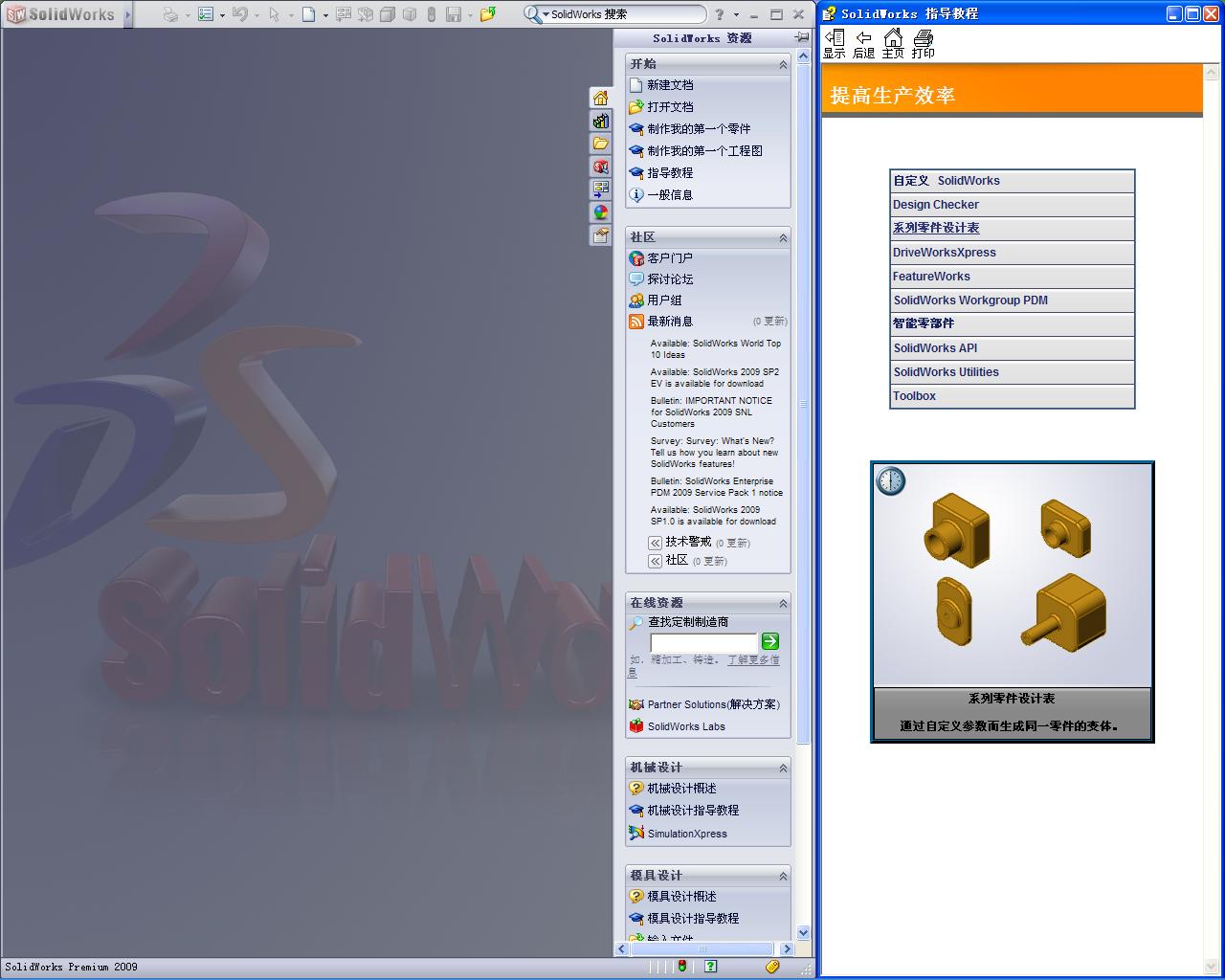The height and width of the screenshot is (980, 1225).
Task: Click the SolidWorks logo menu button
Action: click(x=61, y=14)
